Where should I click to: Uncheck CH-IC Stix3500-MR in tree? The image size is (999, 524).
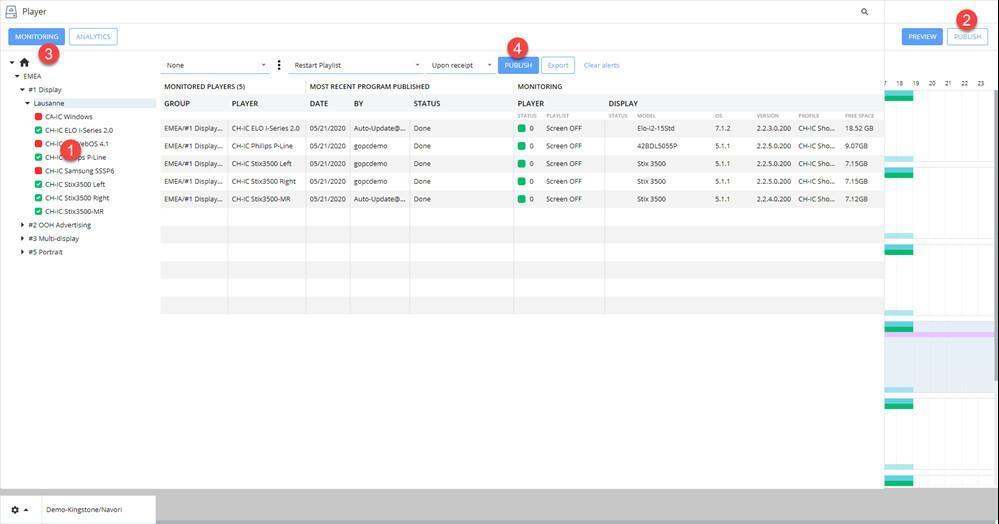click(38, 211)
